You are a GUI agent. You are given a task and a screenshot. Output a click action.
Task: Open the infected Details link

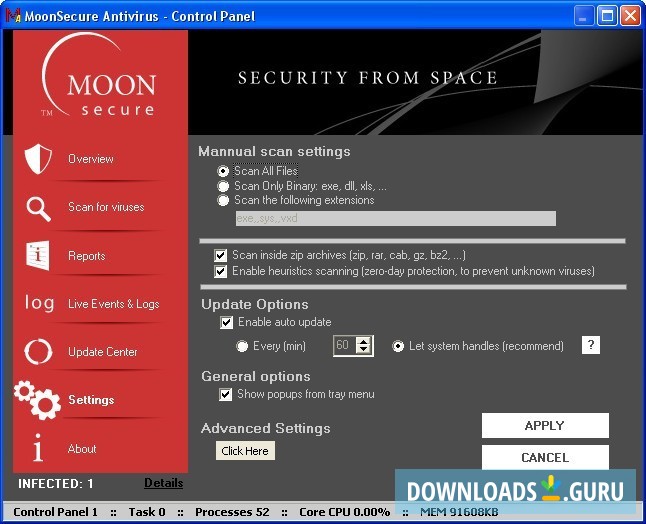164,483
